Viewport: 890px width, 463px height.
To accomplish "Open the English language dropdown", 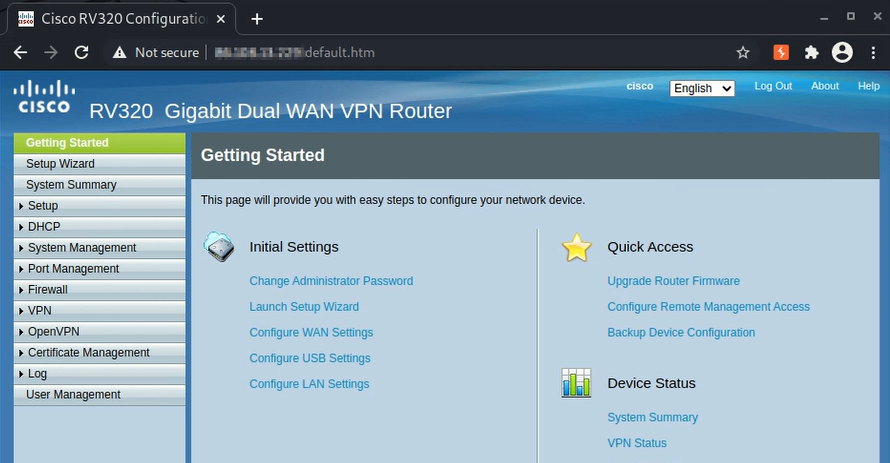I will pos(702,89).
